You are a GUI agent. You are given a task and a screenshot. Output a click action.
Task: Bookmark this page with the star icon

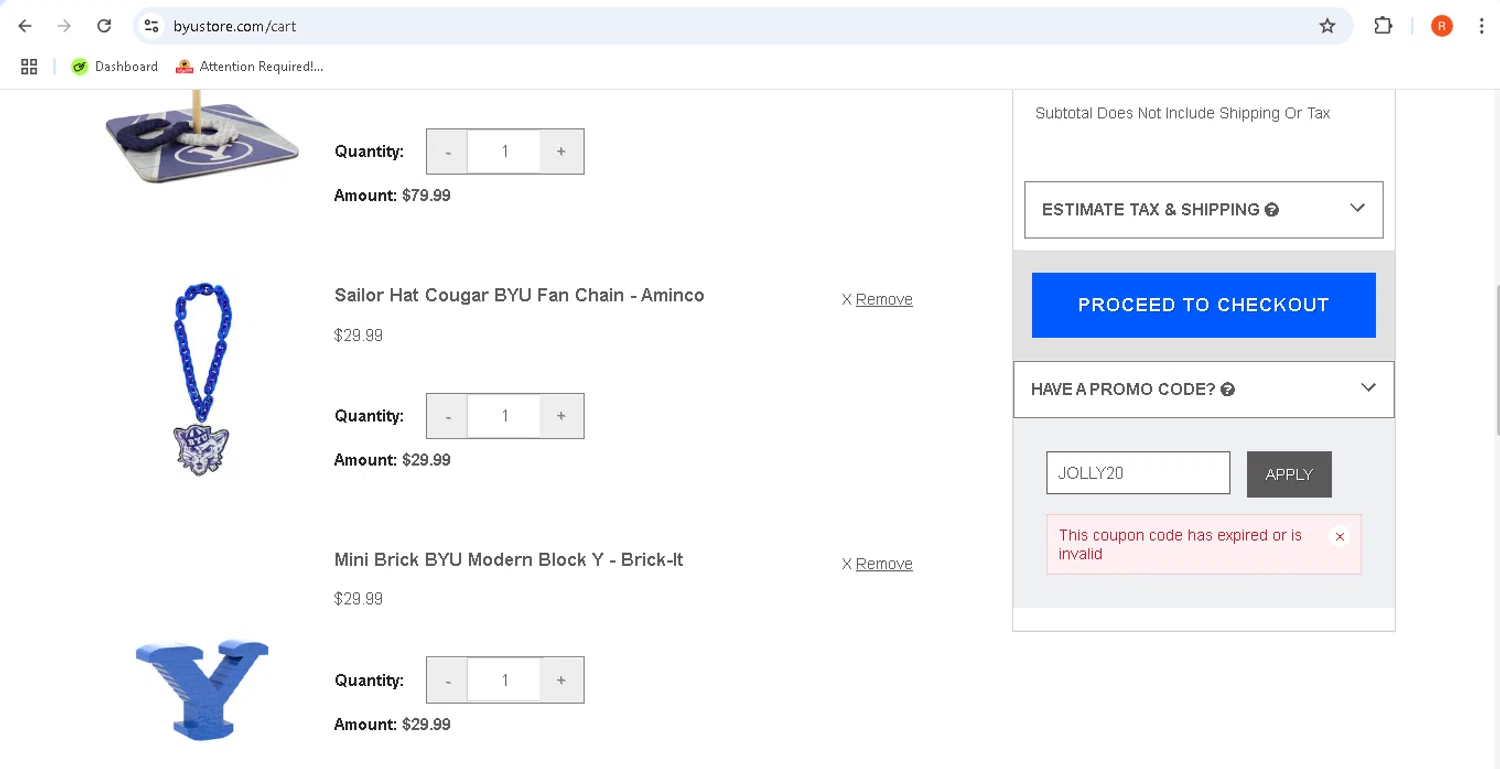click(x=1327, y=26)
